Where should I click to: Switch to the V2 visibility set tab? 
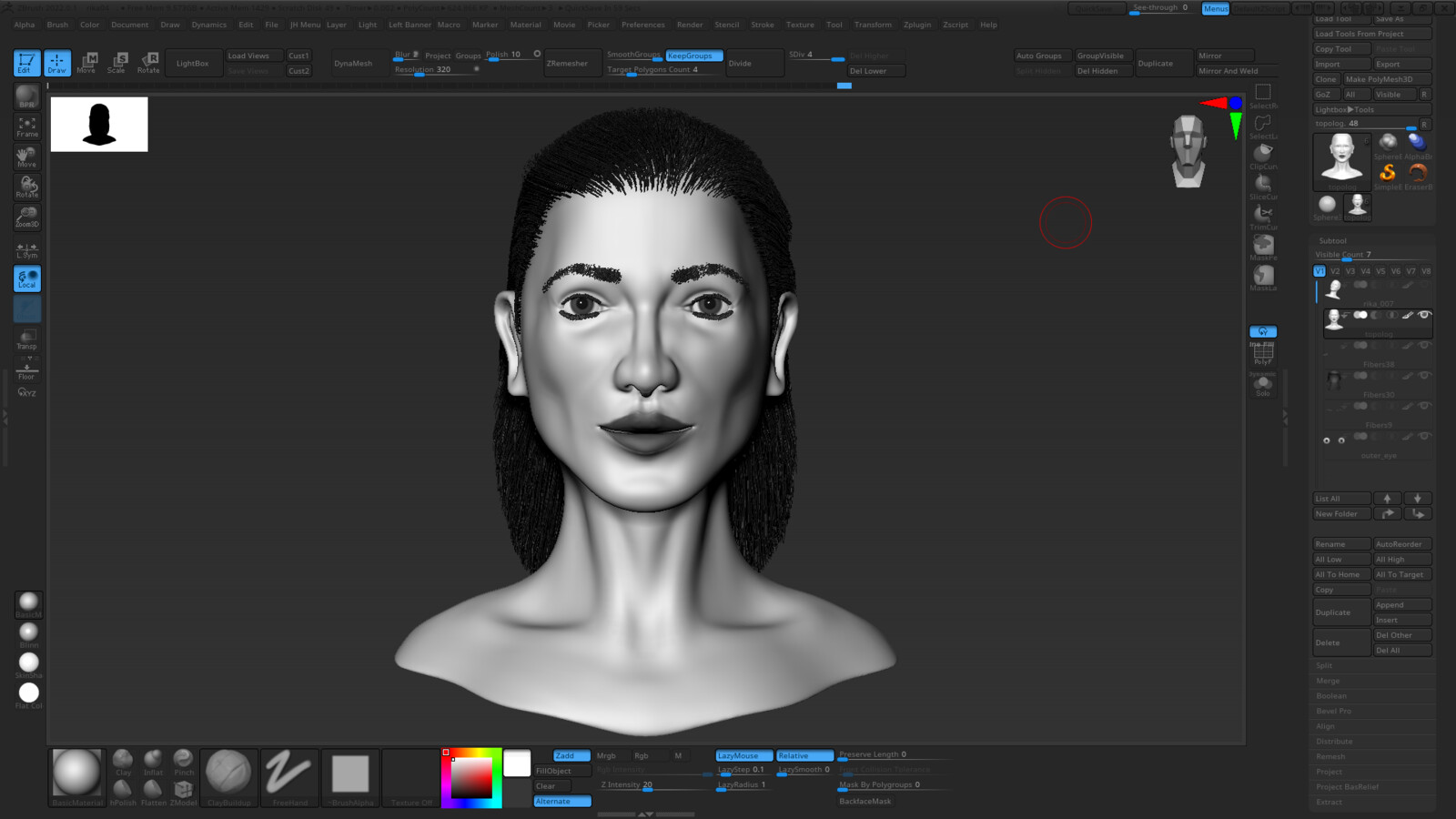(1333, 270)
